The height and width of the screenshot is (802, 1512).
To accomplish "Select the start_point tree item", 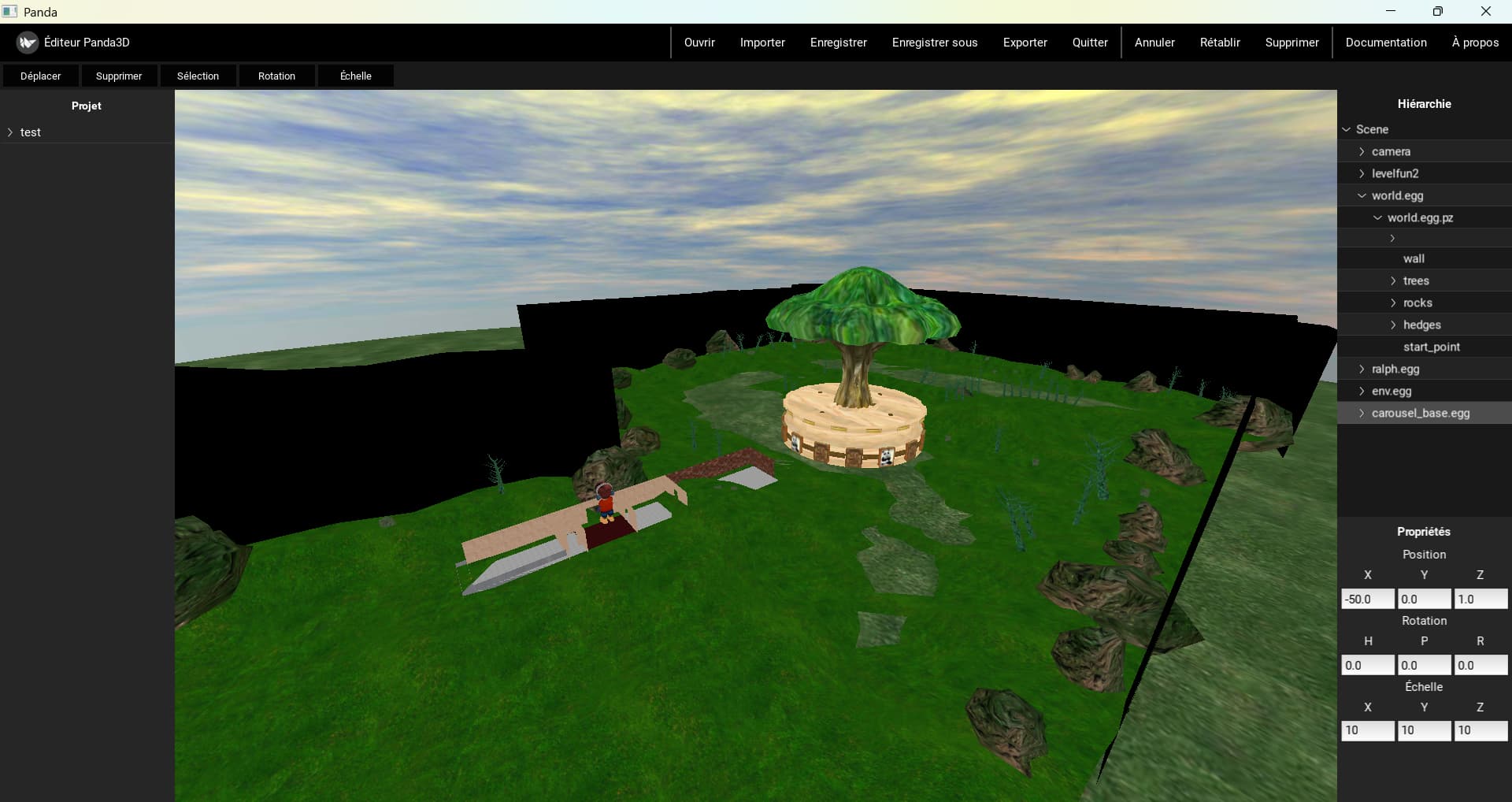I will [1431, 347].
